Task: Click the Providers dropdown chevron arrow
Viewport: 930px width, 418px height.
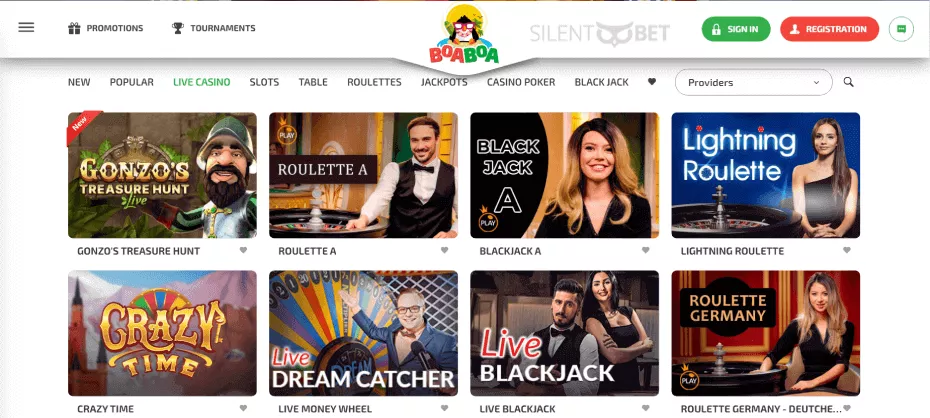Action: tap(816, 83)
